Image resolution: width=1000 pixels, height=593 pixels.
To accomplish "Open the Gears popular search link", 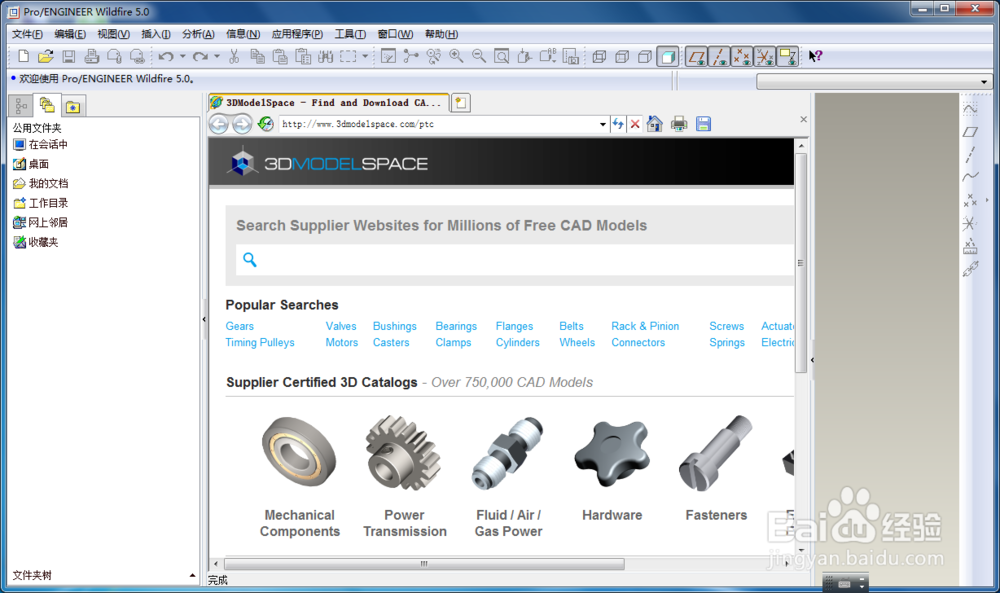I will [239, 326].
